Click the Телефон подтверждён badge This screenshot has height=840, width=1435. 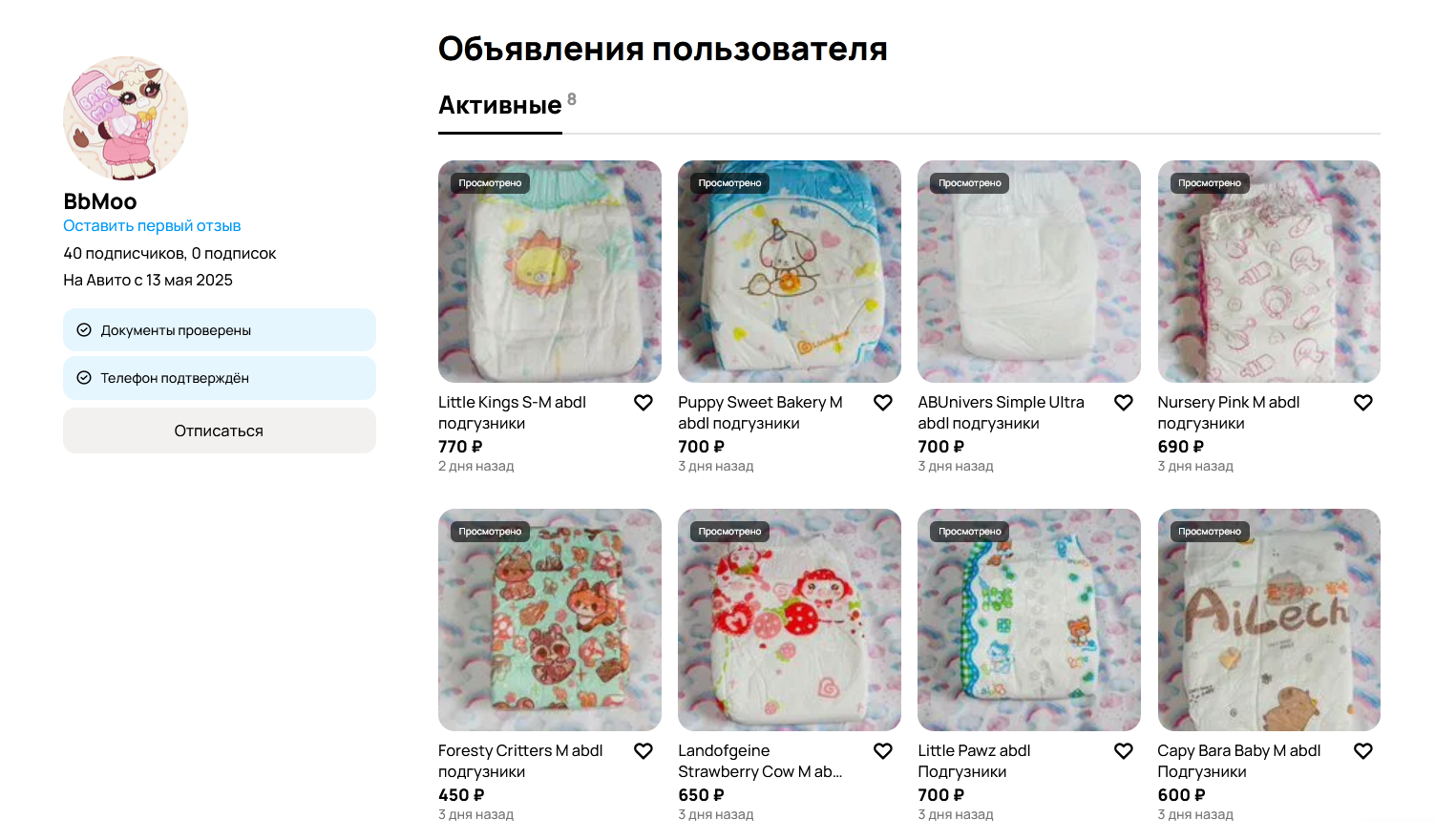click(x=220, y=378)
